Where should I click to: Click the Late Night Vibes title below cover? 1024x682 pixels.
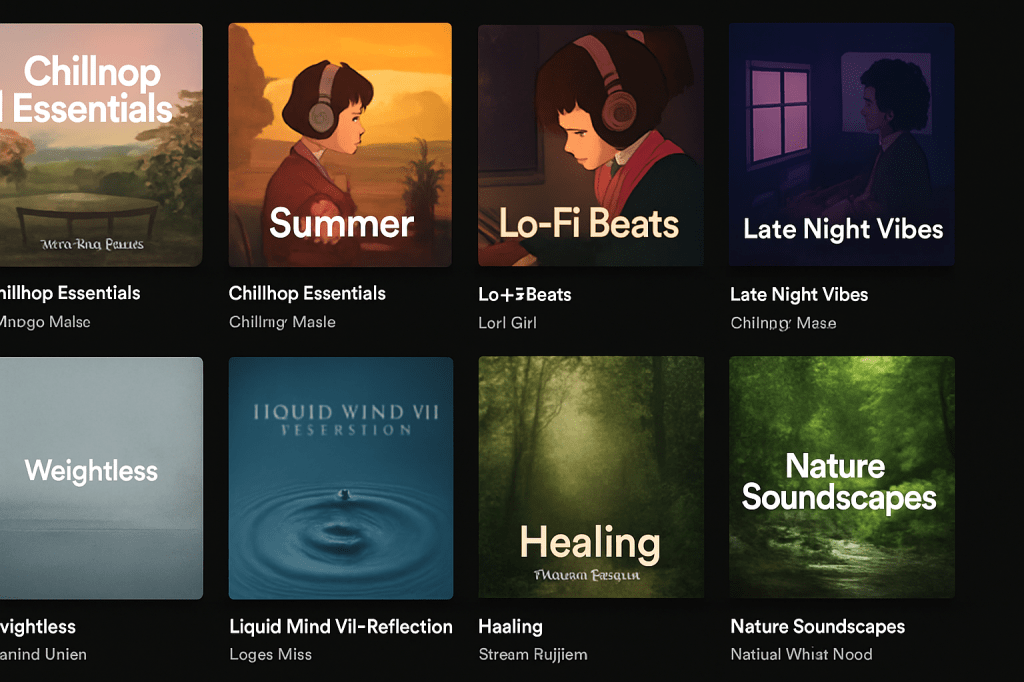click(799, 294)
